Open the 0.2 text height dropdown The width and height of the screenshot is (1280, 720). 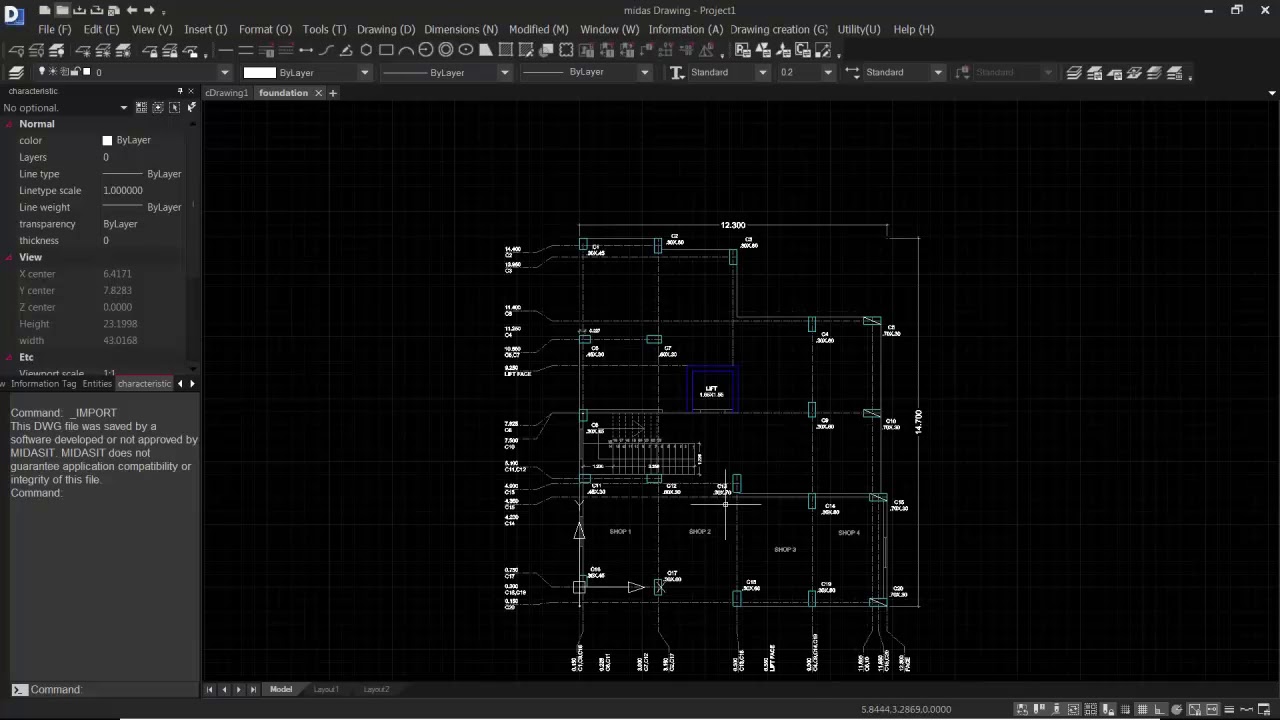pos(827,72)
